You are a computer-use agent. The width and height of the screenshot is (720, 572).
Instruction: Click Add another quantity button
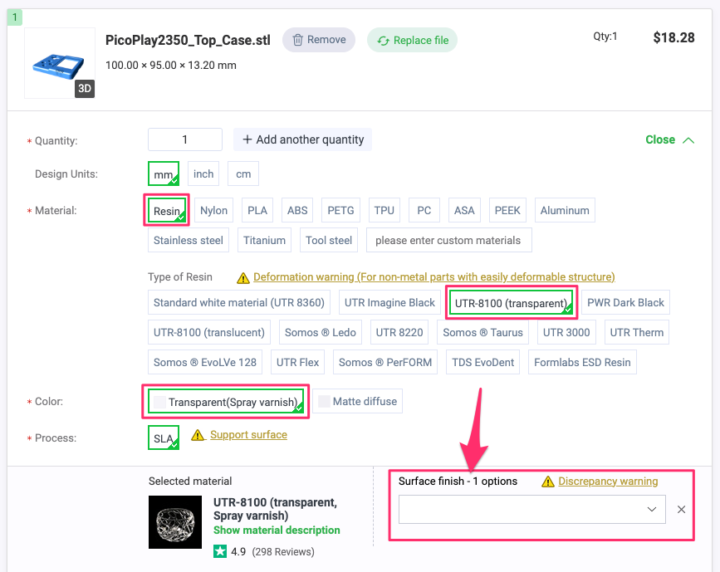click(x=302, y=140)
